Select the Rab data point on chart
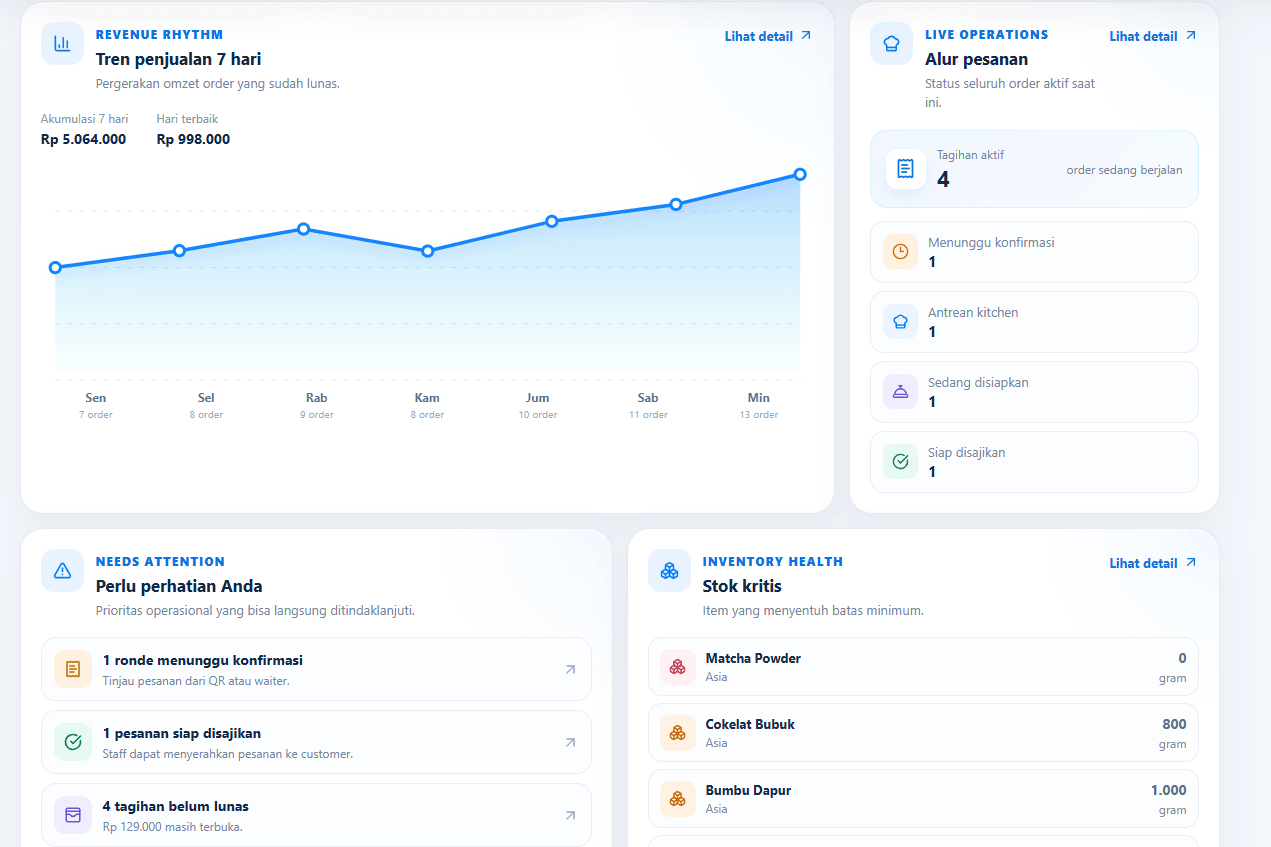 tap(303, 229)
